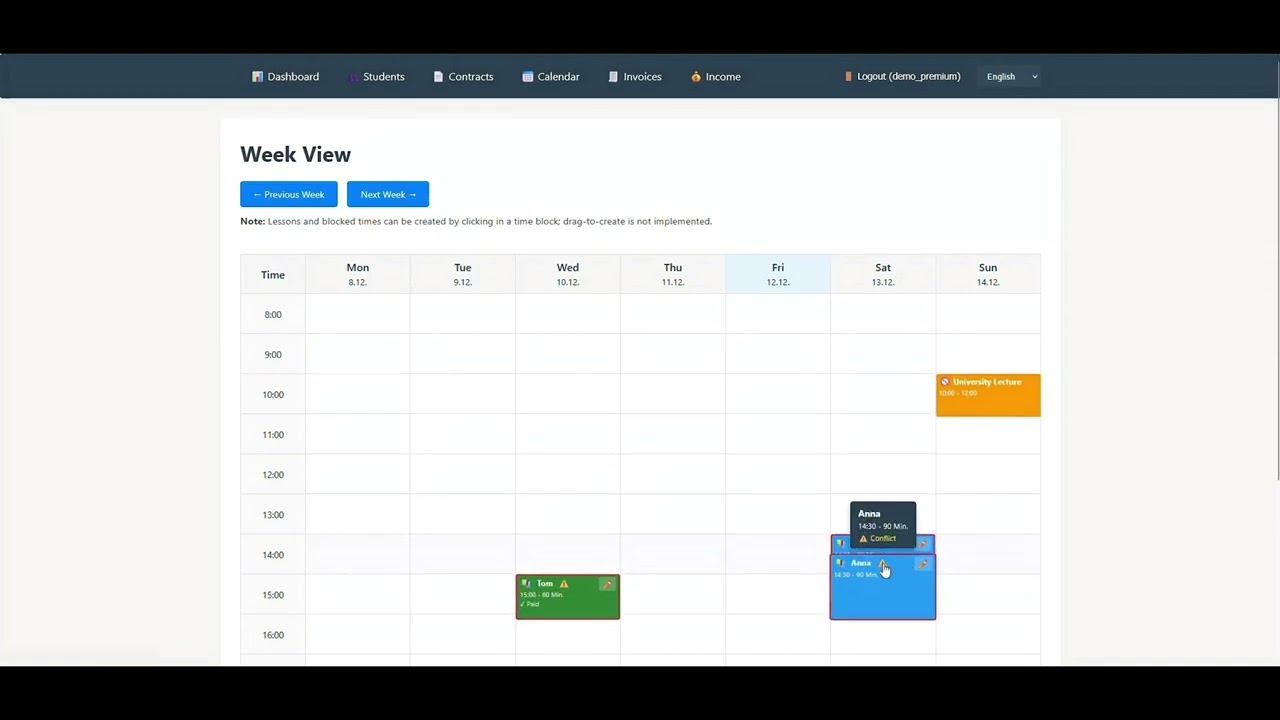Log out of demo_premium account
1280x720 pixels.
pyautogui.click(x=903, y=76)
